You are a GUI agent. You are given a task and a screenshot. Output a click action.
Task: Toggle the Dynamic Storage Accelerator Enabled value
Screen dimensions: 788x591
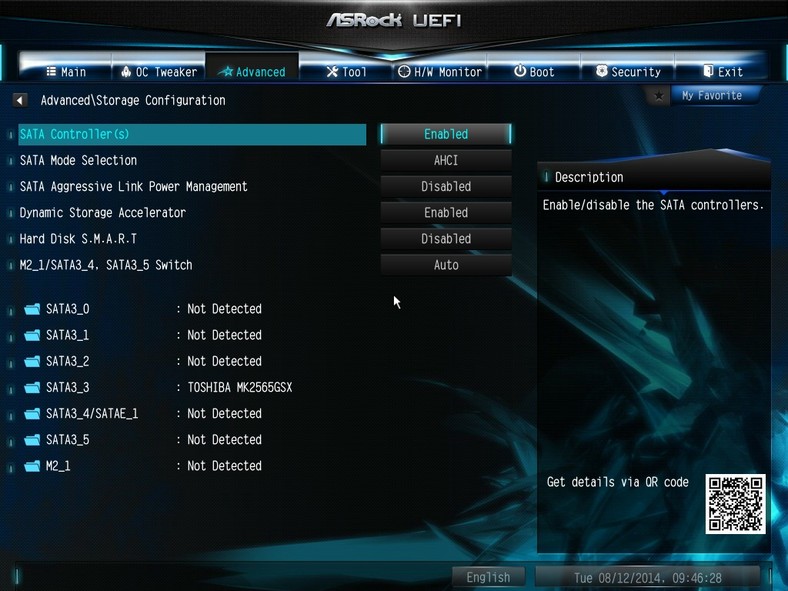(x=446, y=213)
